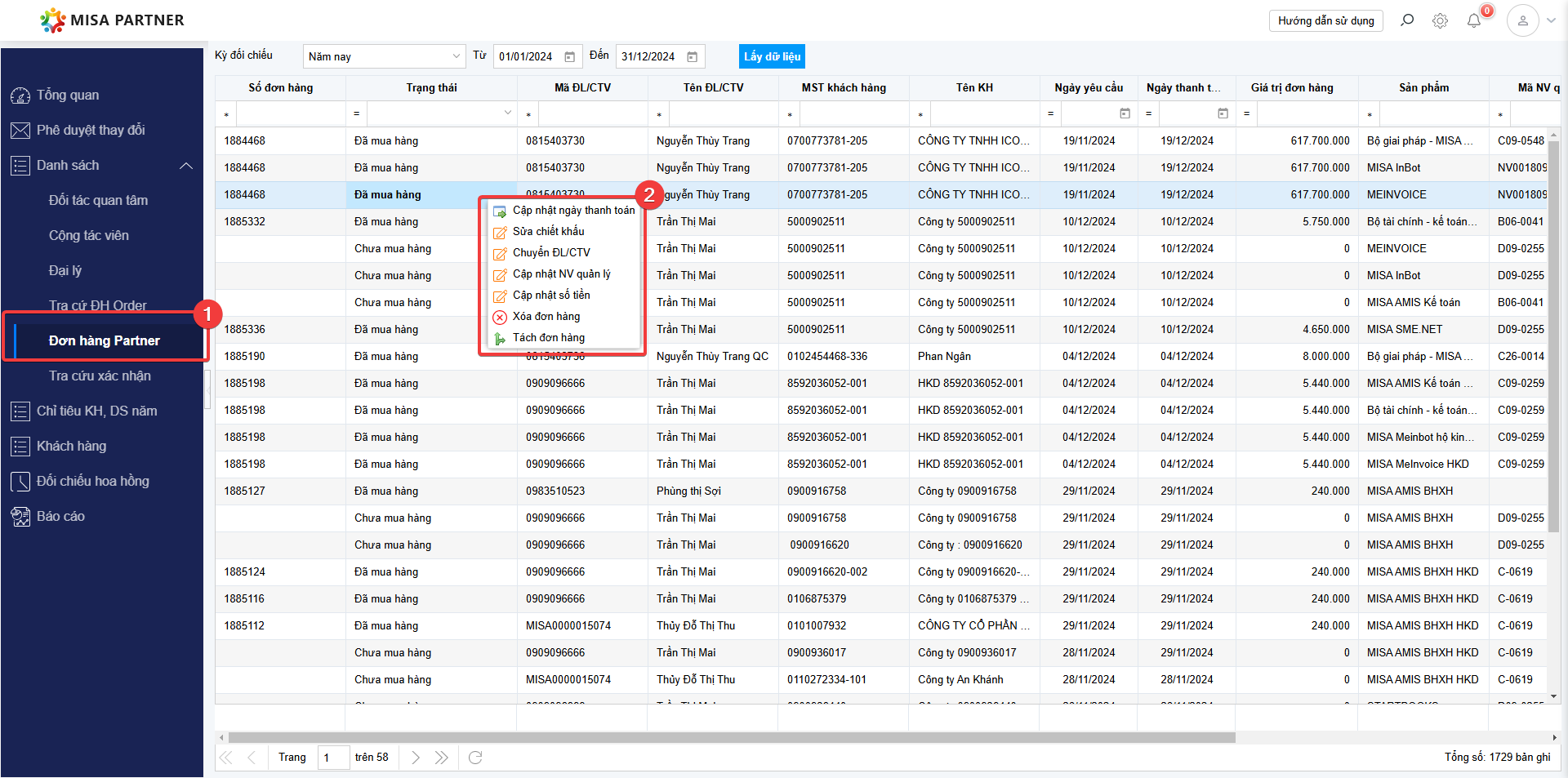Open calendar in Ngày thanh toán filter
This screenshot has width=1568, height=778.
1223,113
